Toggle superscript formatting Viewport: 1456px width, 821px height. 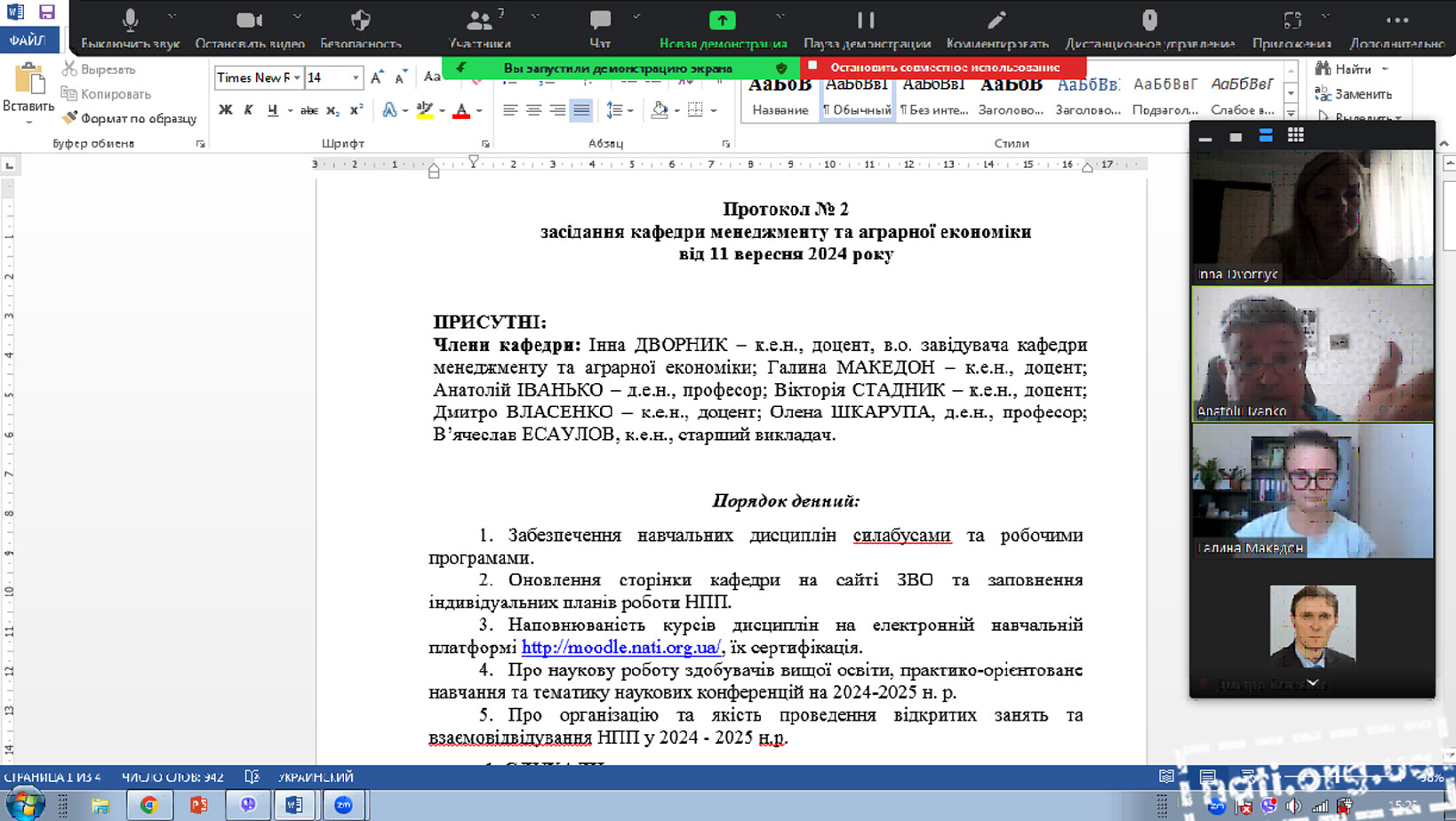click(356, 110)
